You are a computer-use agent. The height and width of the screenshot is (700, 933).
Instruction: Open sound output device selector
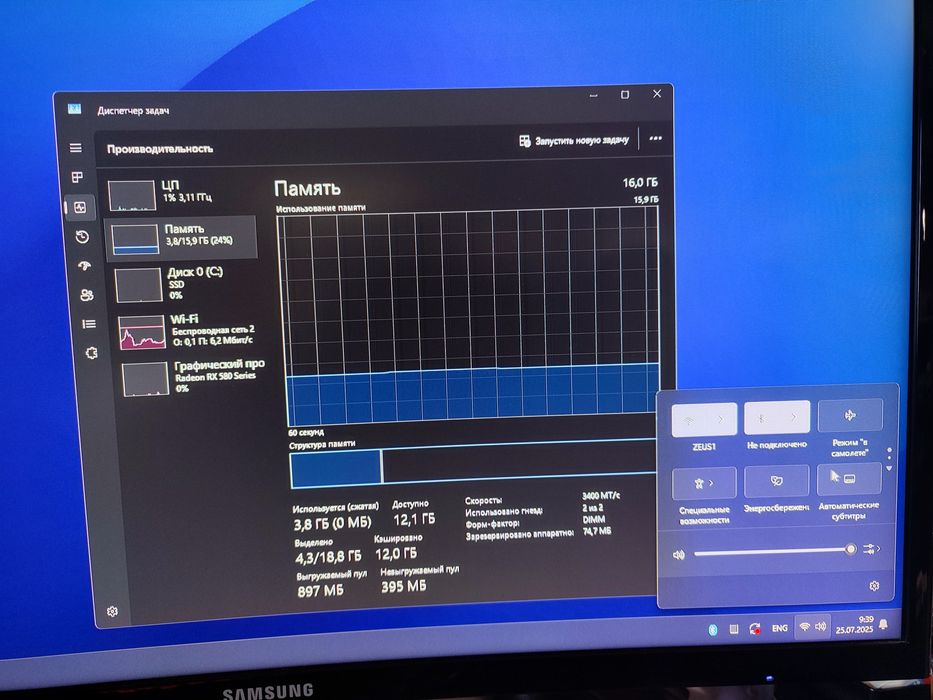(x=871, y=548)
